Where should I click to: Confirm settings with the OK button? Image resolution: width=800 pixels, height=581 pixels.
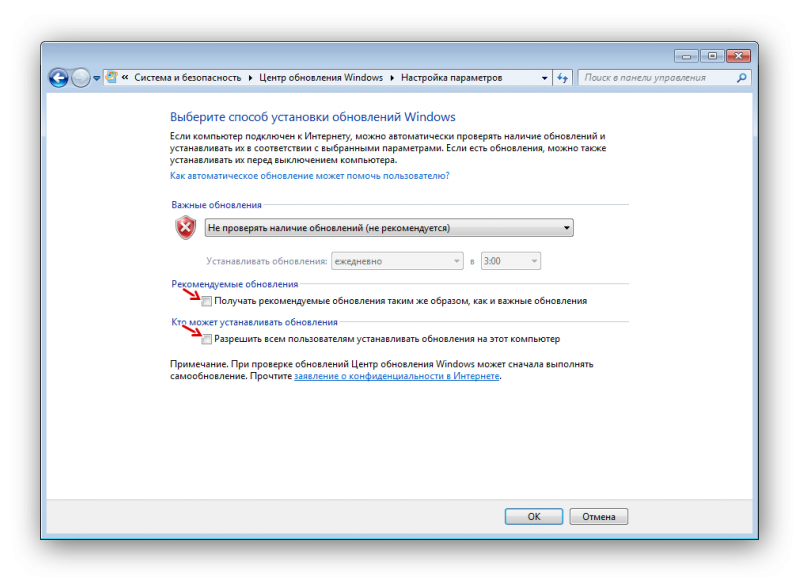click(534, 516)
